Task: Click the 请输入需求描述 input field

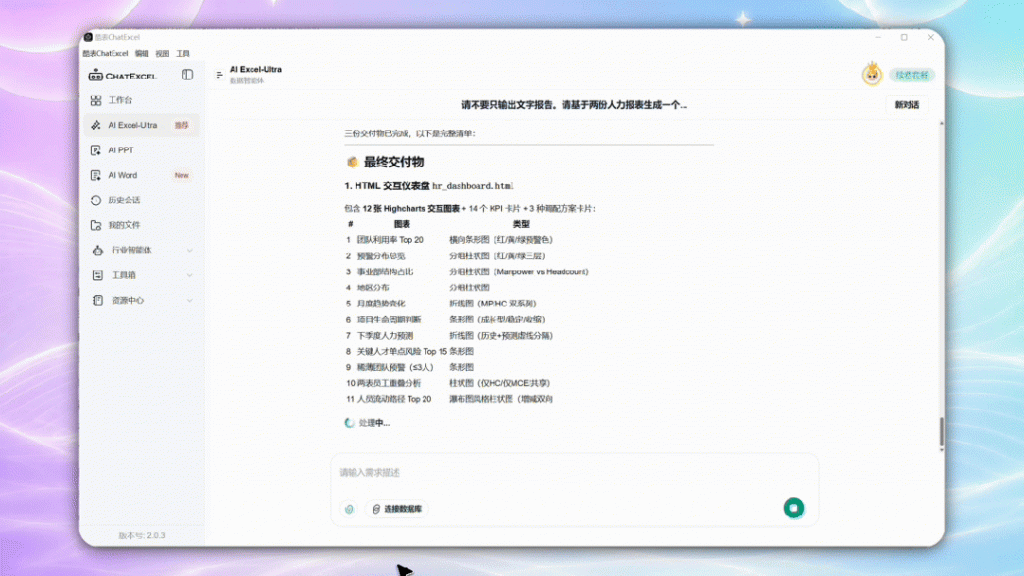Action: (575, 473)
